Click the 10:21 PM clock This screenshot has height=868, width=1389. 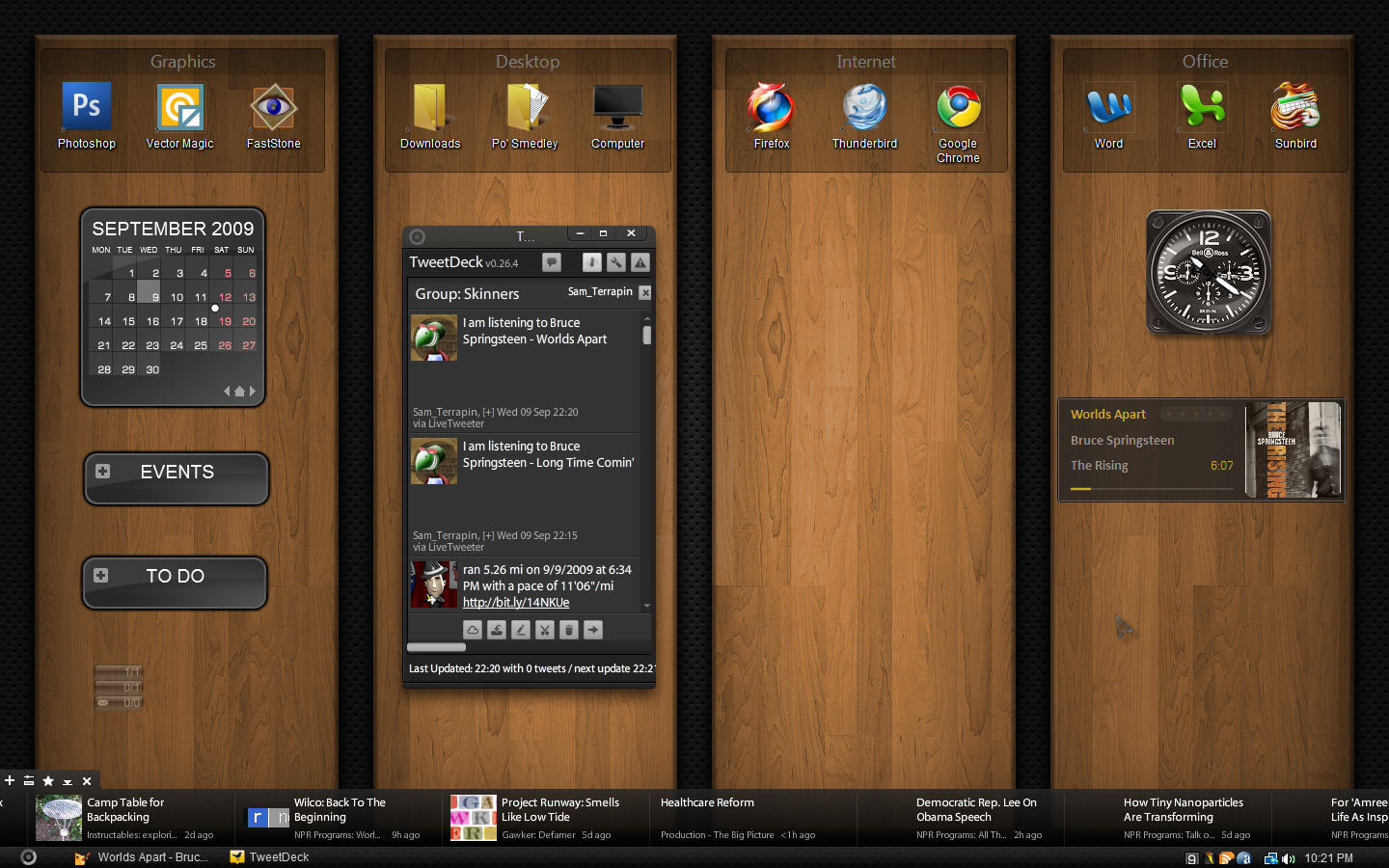1328,857
